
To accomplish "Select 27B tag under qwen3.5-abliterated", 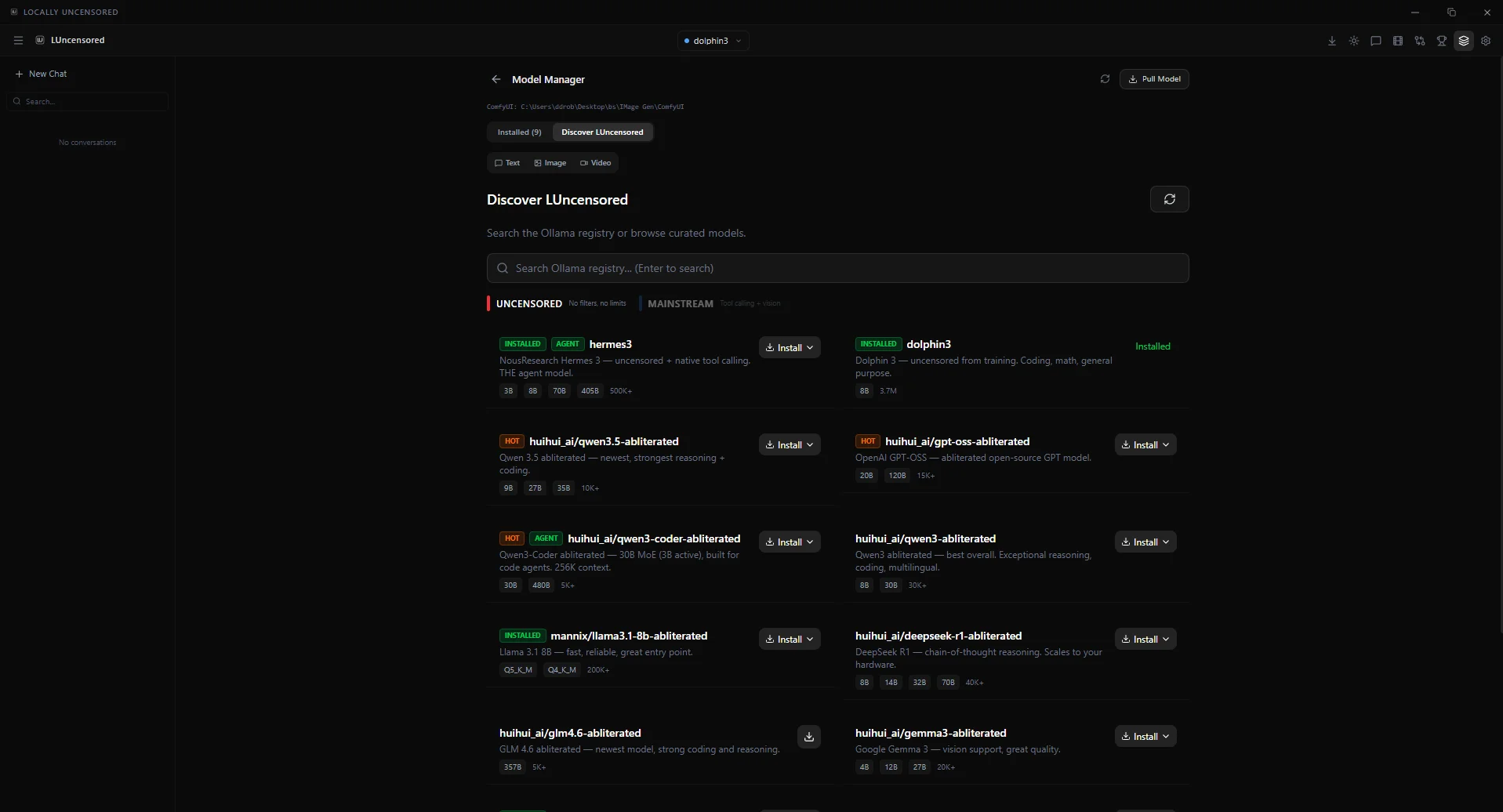I will click(535, 488).
